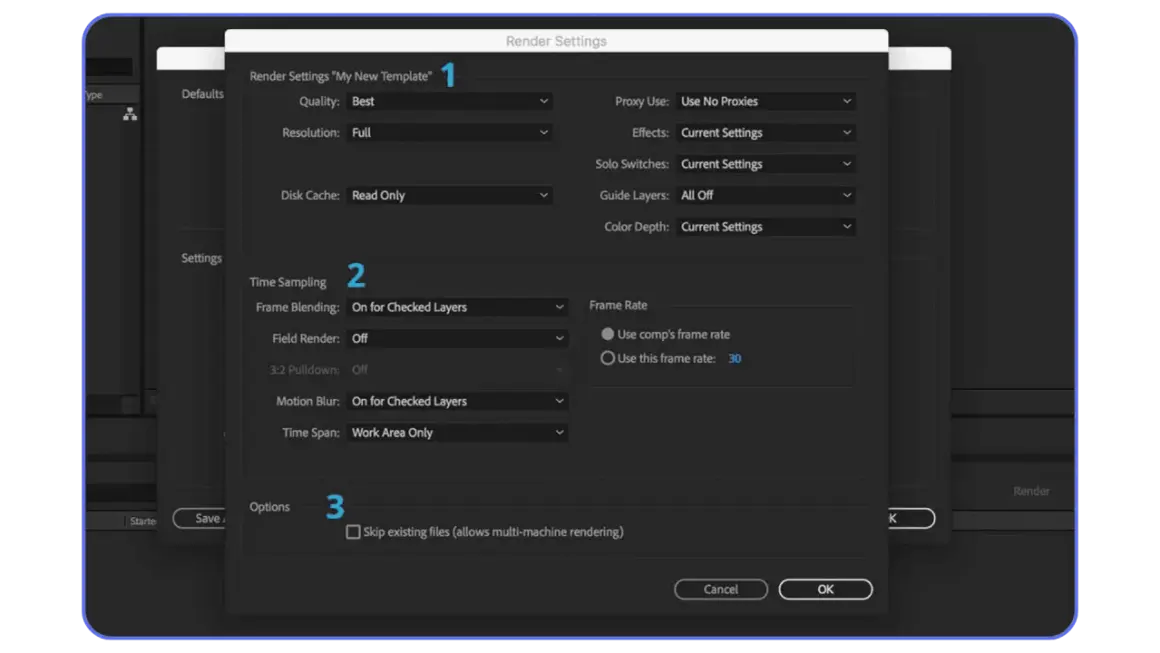This screenshot has width=1160, height=653.
Task: Open the Field Render dropdown
Action: [457, 338]
